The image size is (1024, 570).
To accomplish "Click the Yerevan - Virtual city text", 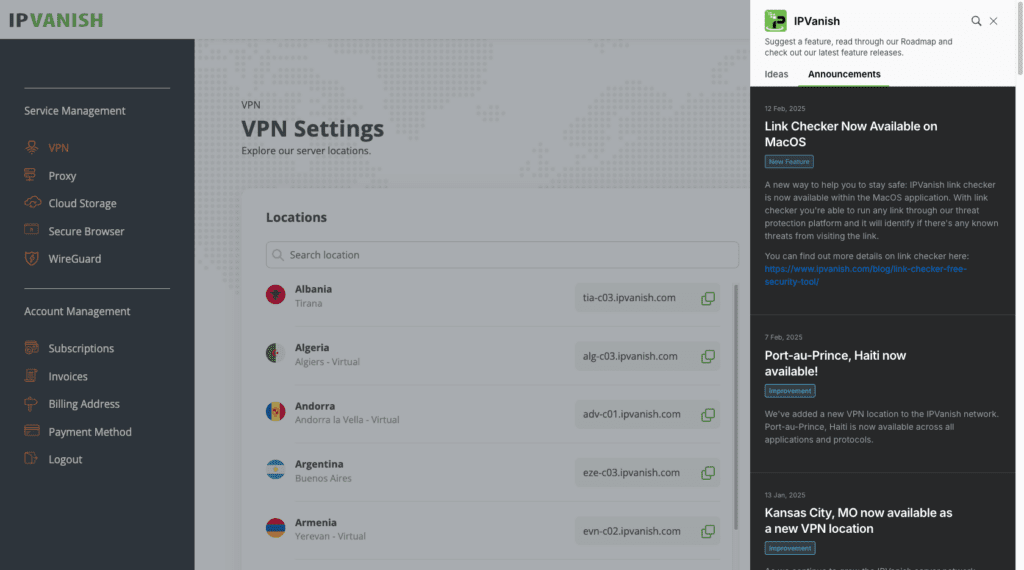I will 330,536.
